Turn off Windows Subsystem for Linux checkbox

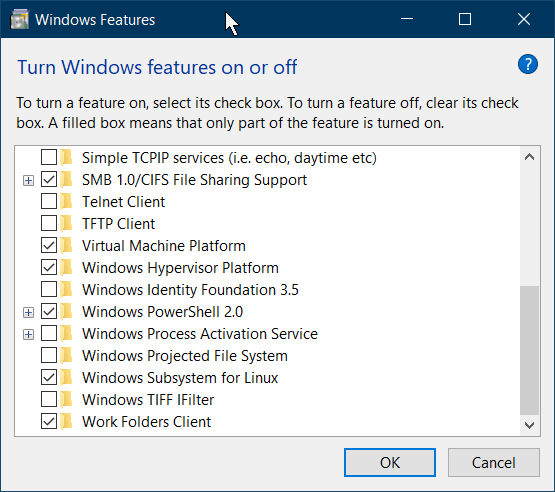click(x=49, y=377)
